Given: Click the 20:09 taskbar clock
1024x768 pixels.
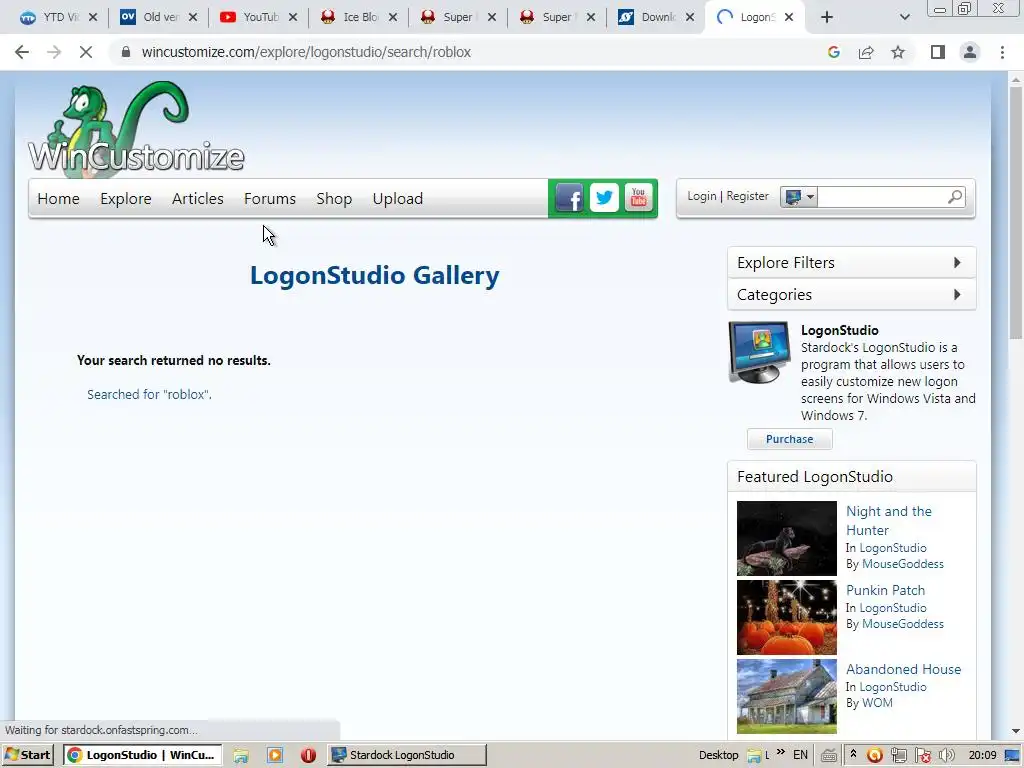Looking at the screenshot, I should (982, 755).
